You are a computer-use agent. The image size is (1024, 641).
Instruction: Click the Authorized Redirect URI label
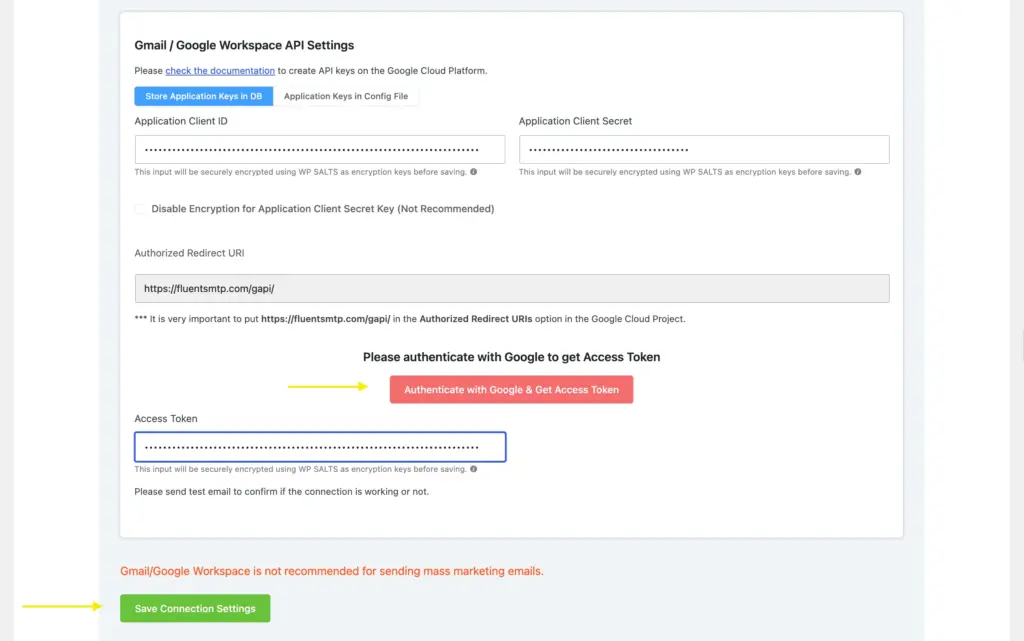pyautogui.click(x=189, y=253)
